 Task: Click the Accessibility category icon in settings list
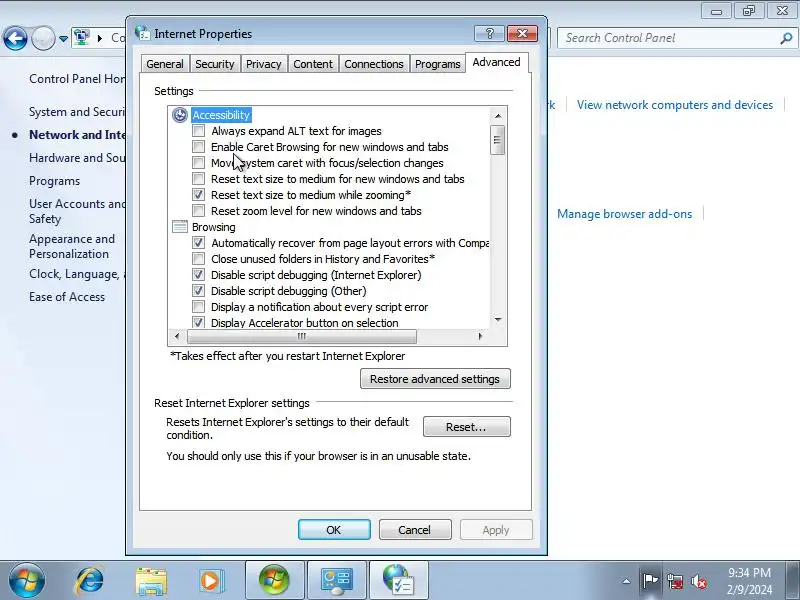(x=180, y=115)
